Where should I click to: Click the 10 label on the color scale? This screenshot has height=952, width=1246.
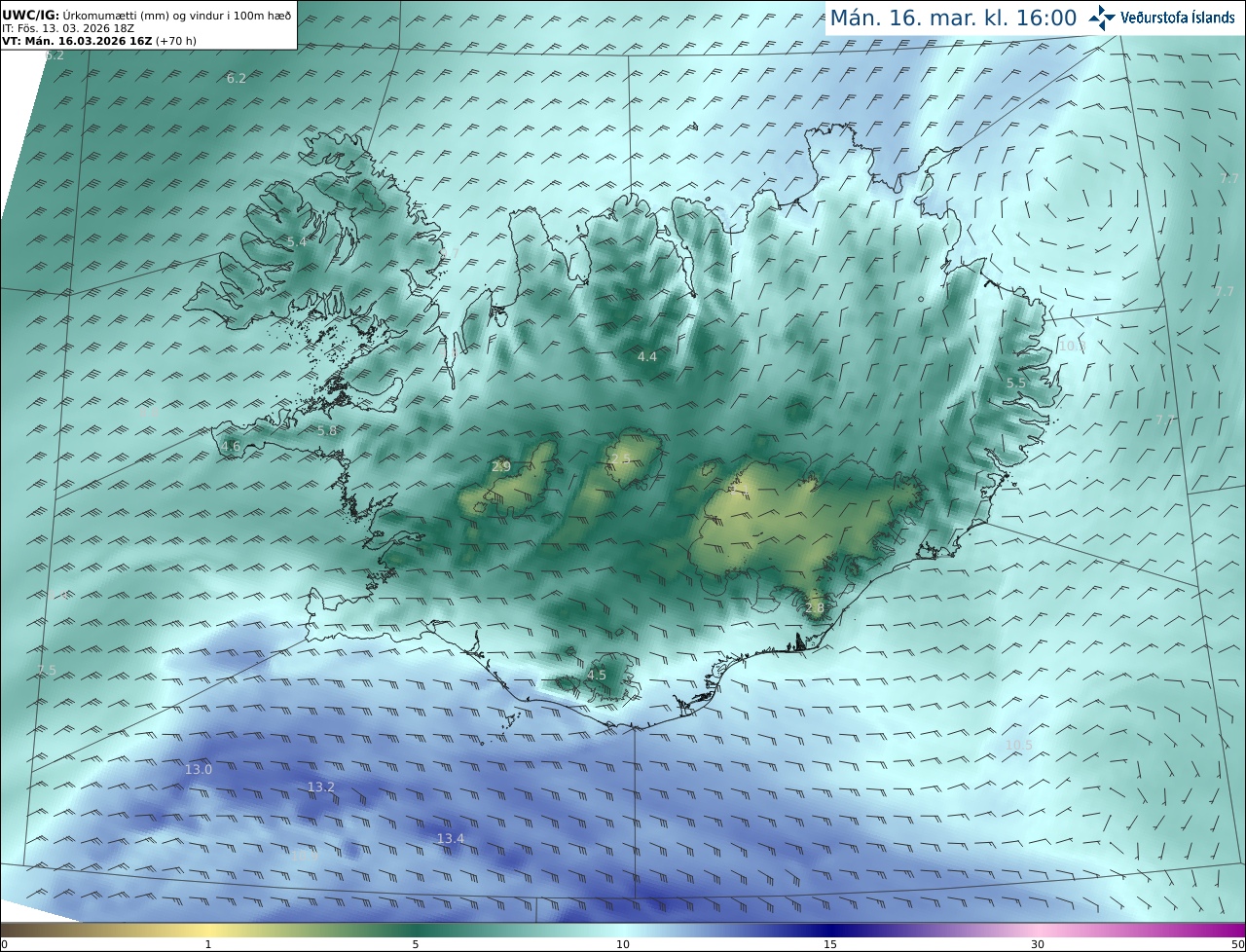(623, 944)
